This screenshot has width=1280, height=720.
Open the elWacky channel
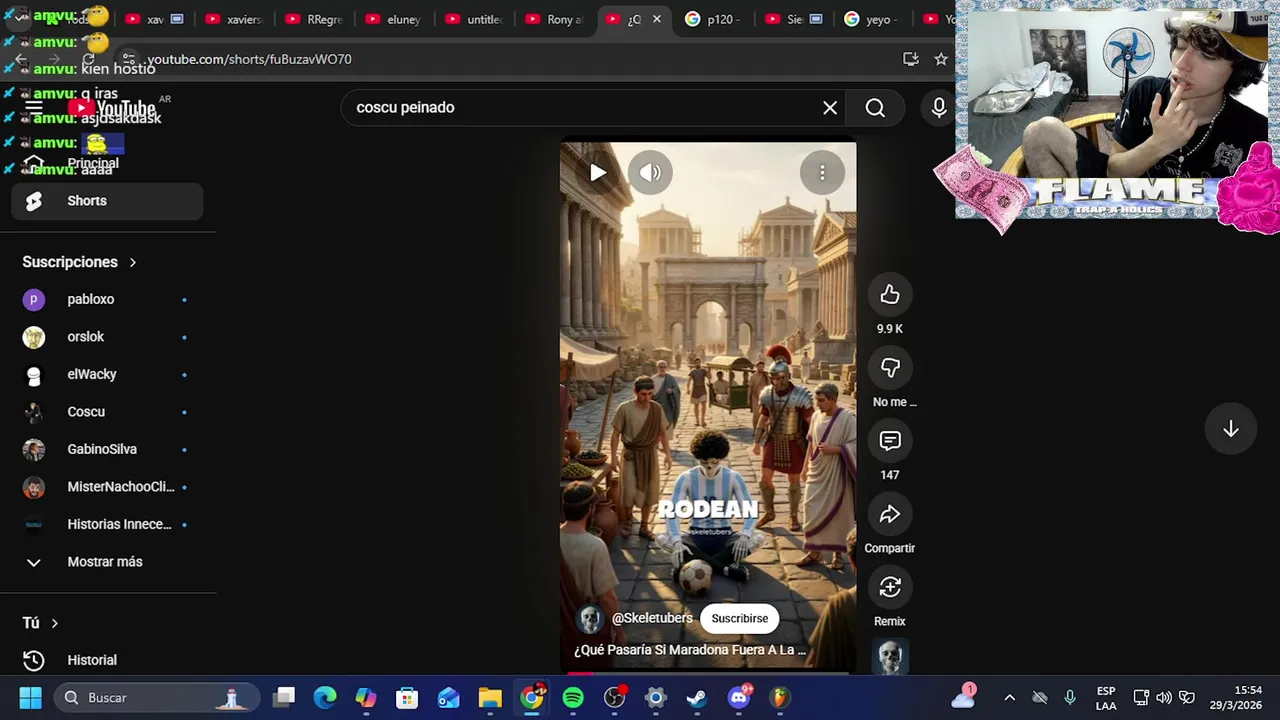pos(107,374)
